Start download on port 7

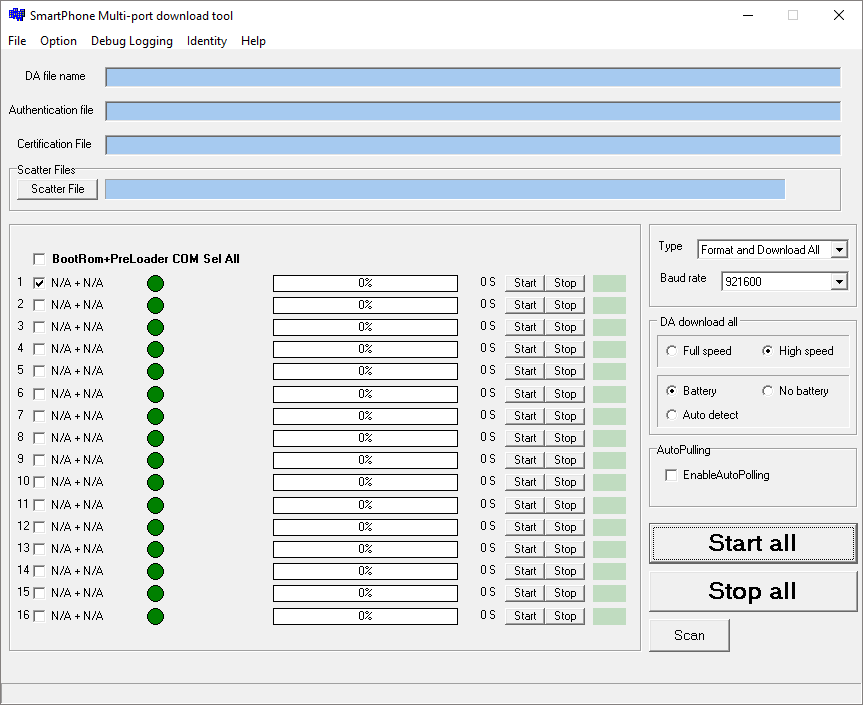point(525,416)
